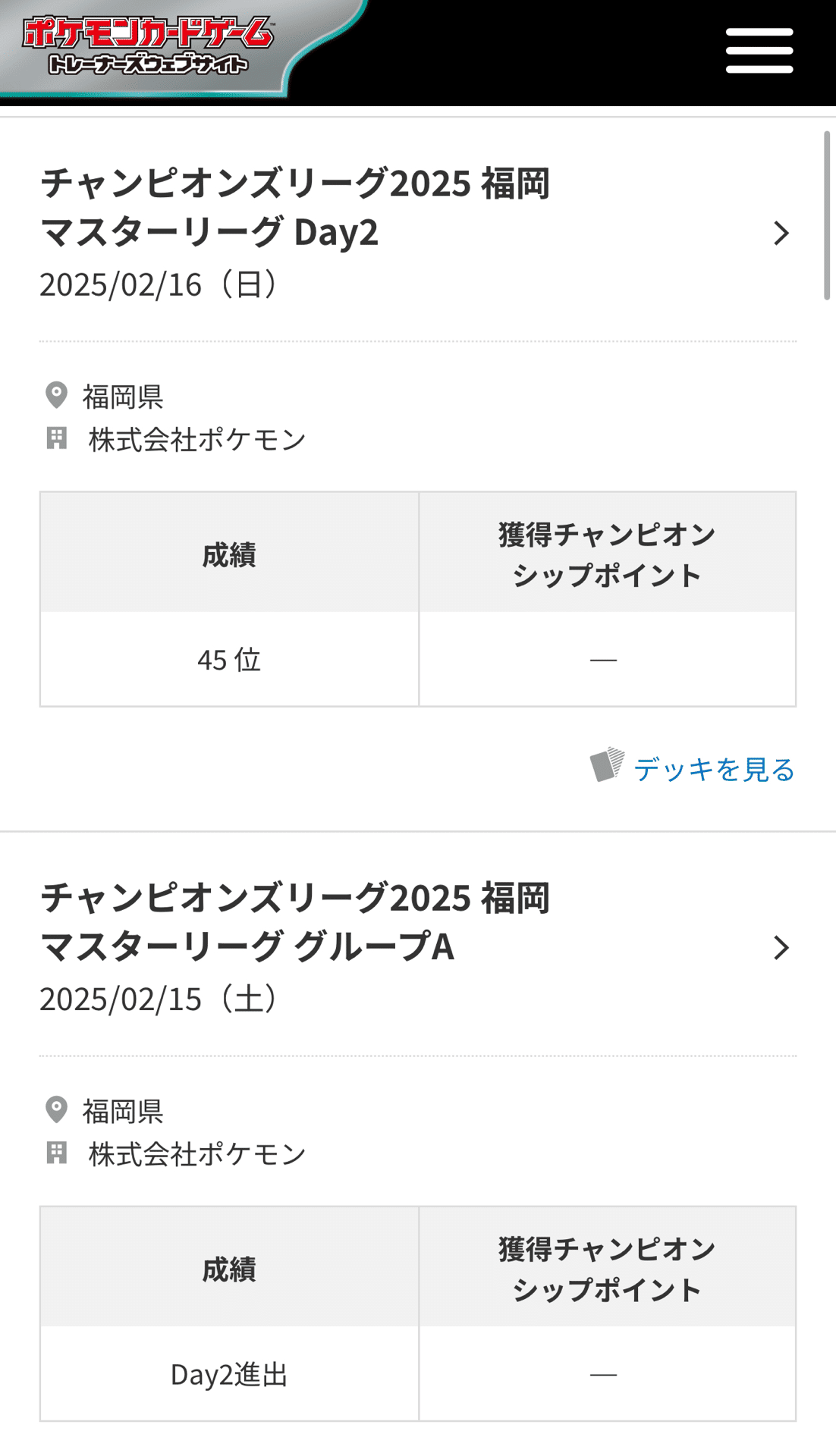Click the 45 位 result cell
836x1456 pixels.
coord(229,660)
